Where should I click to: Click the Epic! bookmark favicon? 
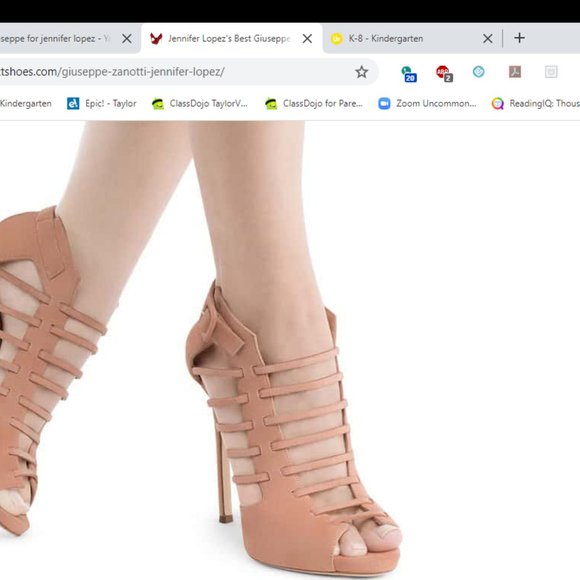(x=73, y=104)
